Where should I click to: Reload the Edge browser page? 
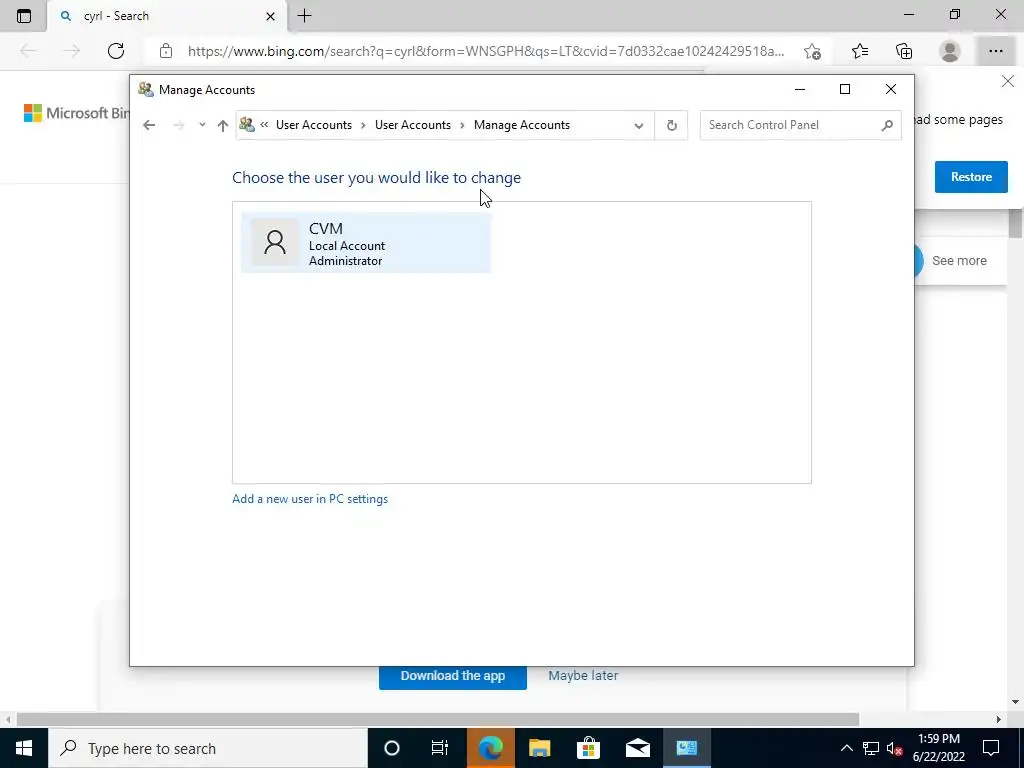pyautogui.click(x=116, y=51)
